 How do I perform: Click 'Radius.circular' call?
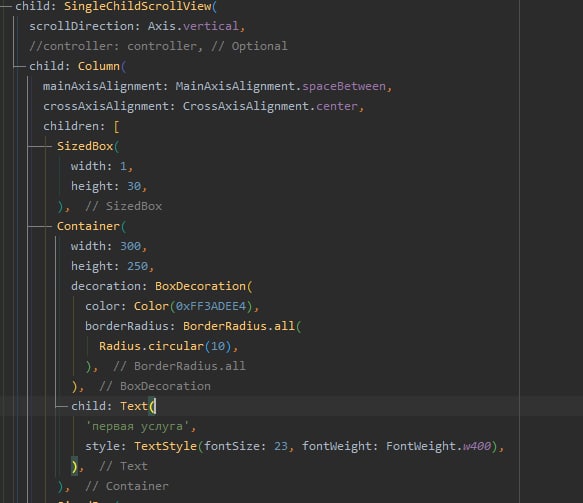click(x=151, y=346)
